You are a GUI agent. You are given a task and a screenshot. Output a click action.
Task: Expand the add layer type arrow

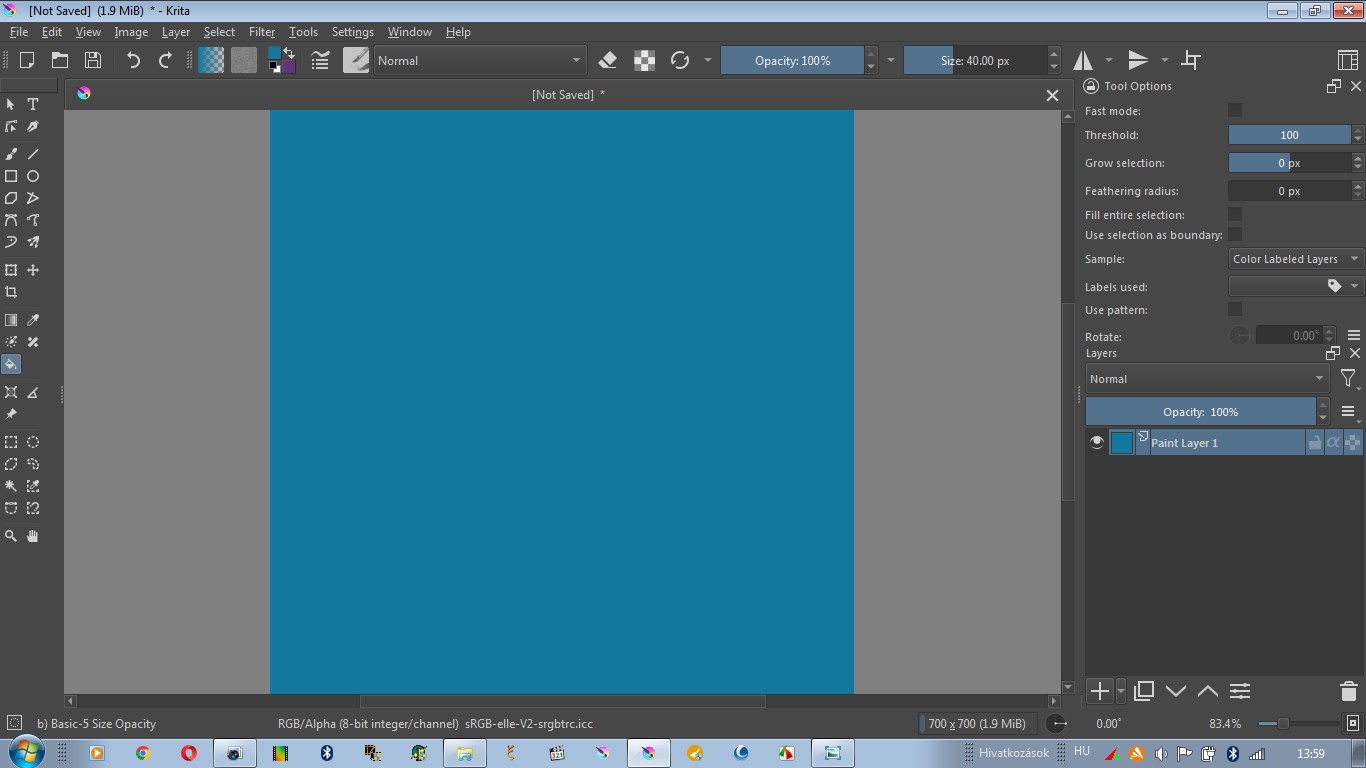1121,691
